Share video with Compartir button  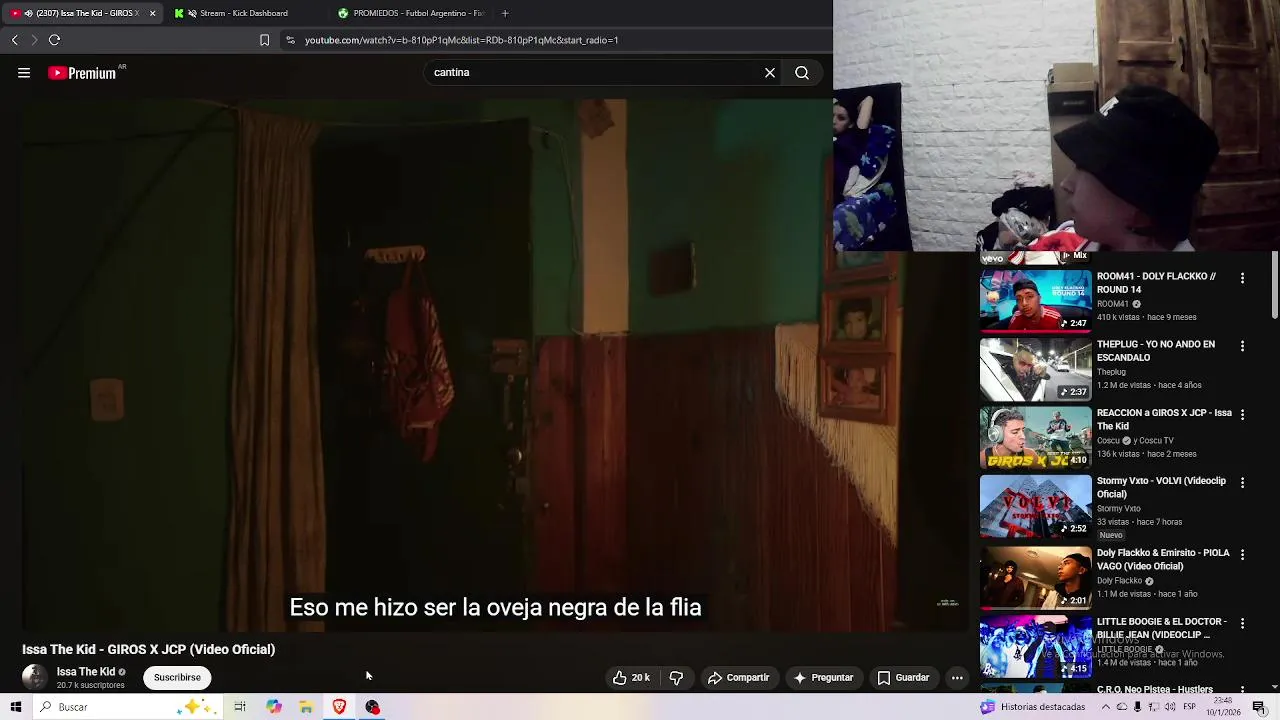738,678
